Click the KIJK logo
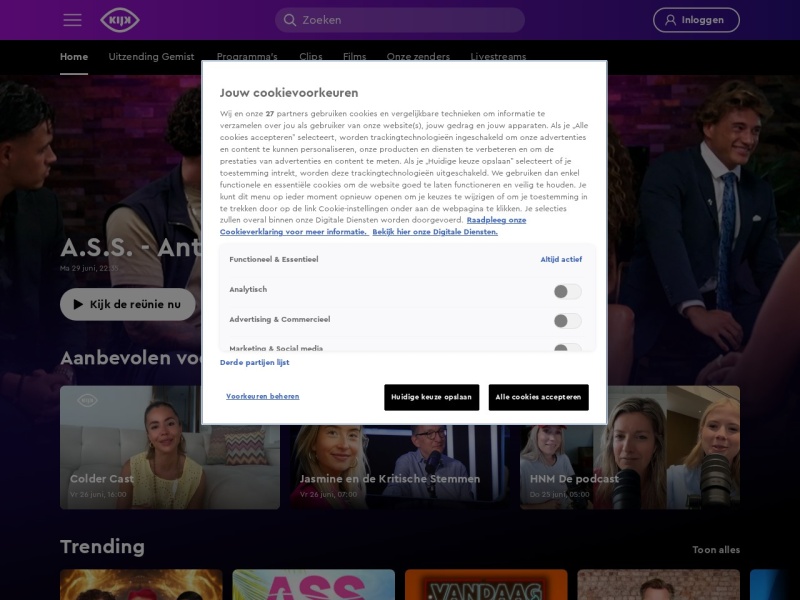Screen dimensions: 800x600 [x=120, y=20]
